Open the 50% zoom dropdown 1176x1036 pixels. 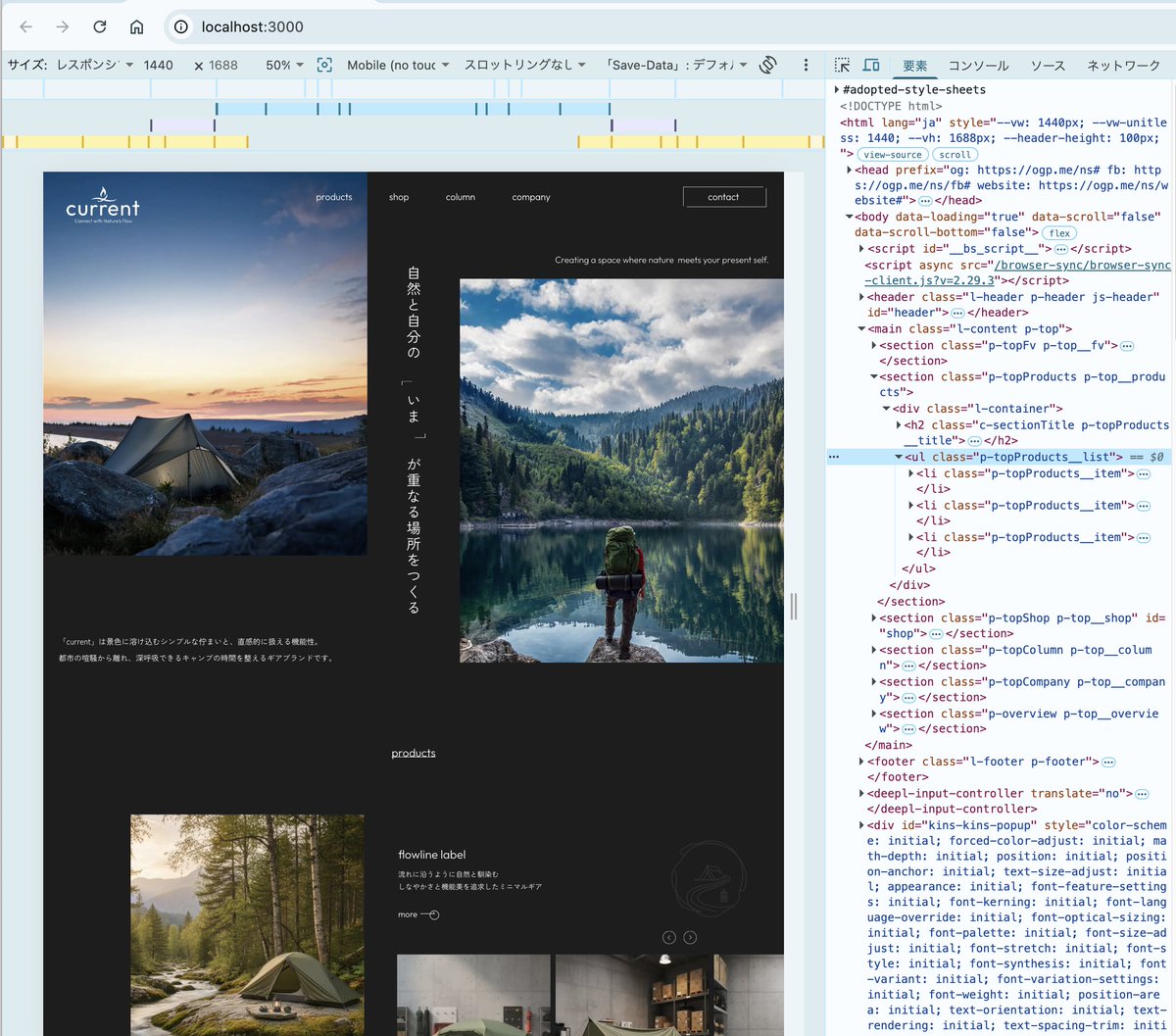[285, 65]
